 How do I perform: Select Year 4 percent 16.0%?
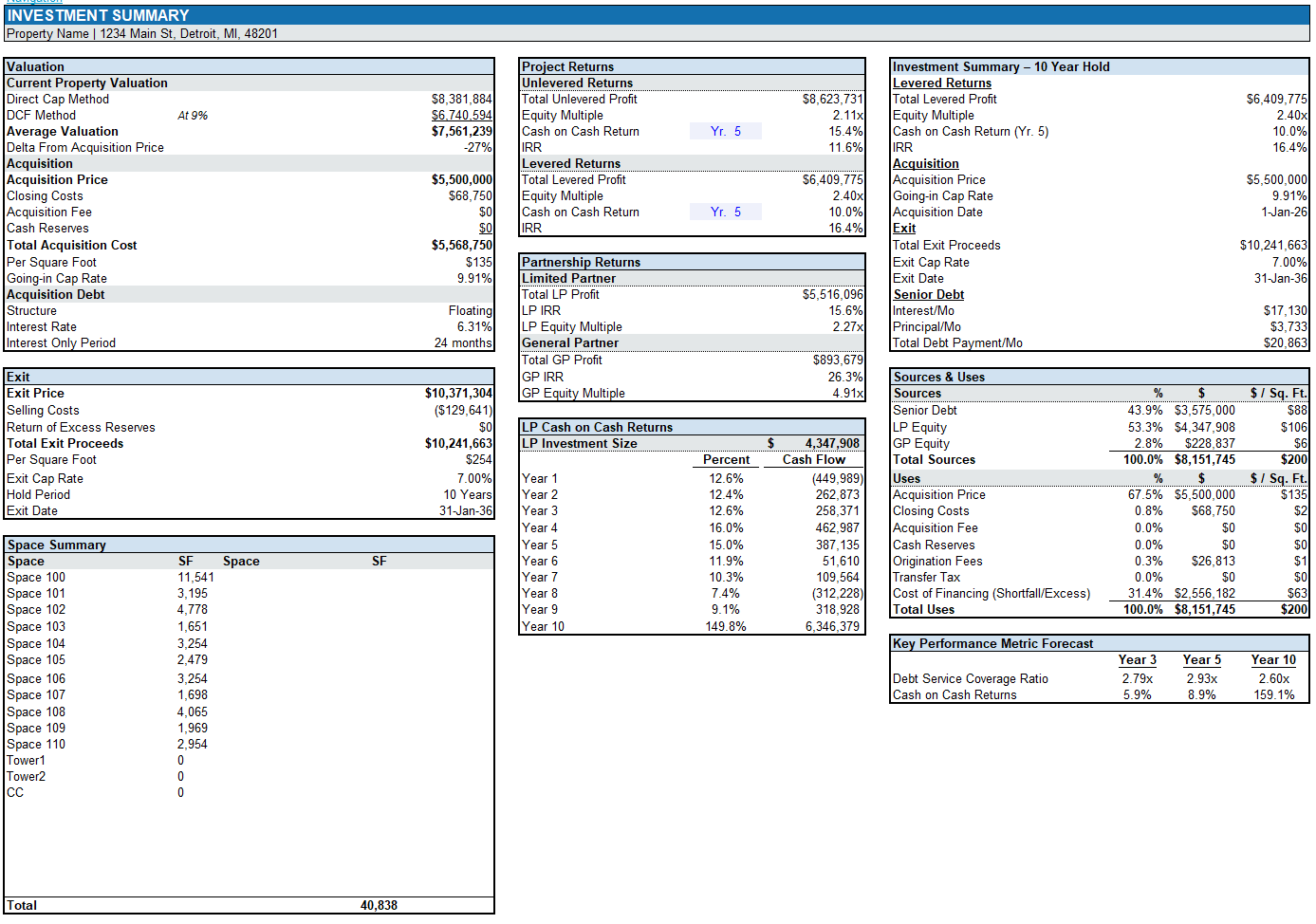click(726, 527)
